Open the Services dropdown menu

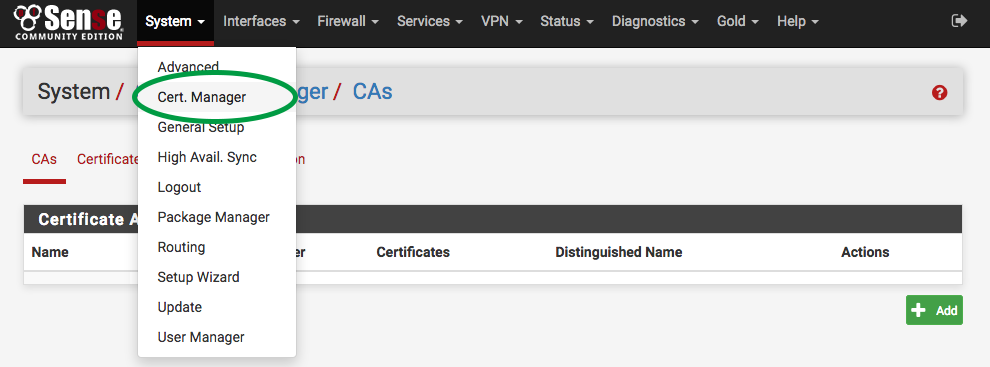point(430,21)
